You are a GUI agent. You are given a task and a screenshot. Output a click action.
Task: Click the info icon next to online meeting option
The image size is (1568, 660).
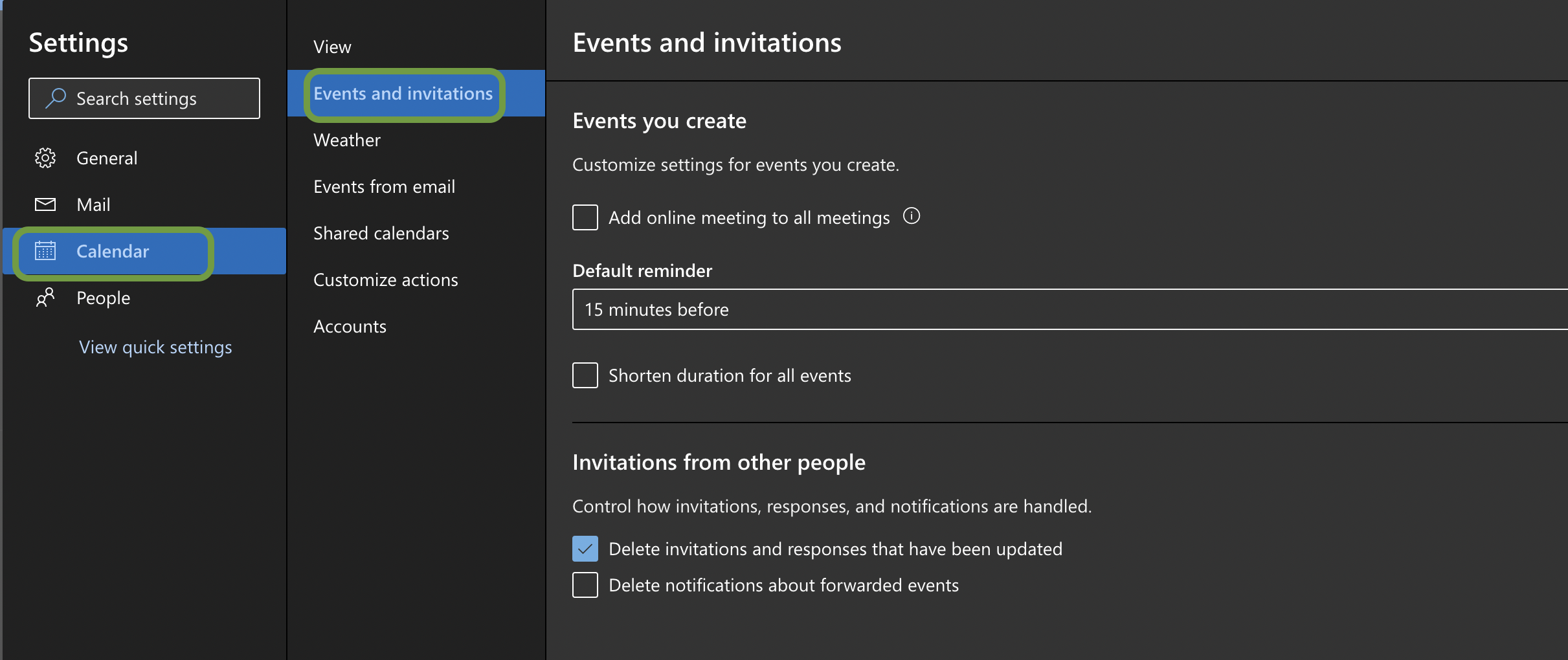point(911,216)
